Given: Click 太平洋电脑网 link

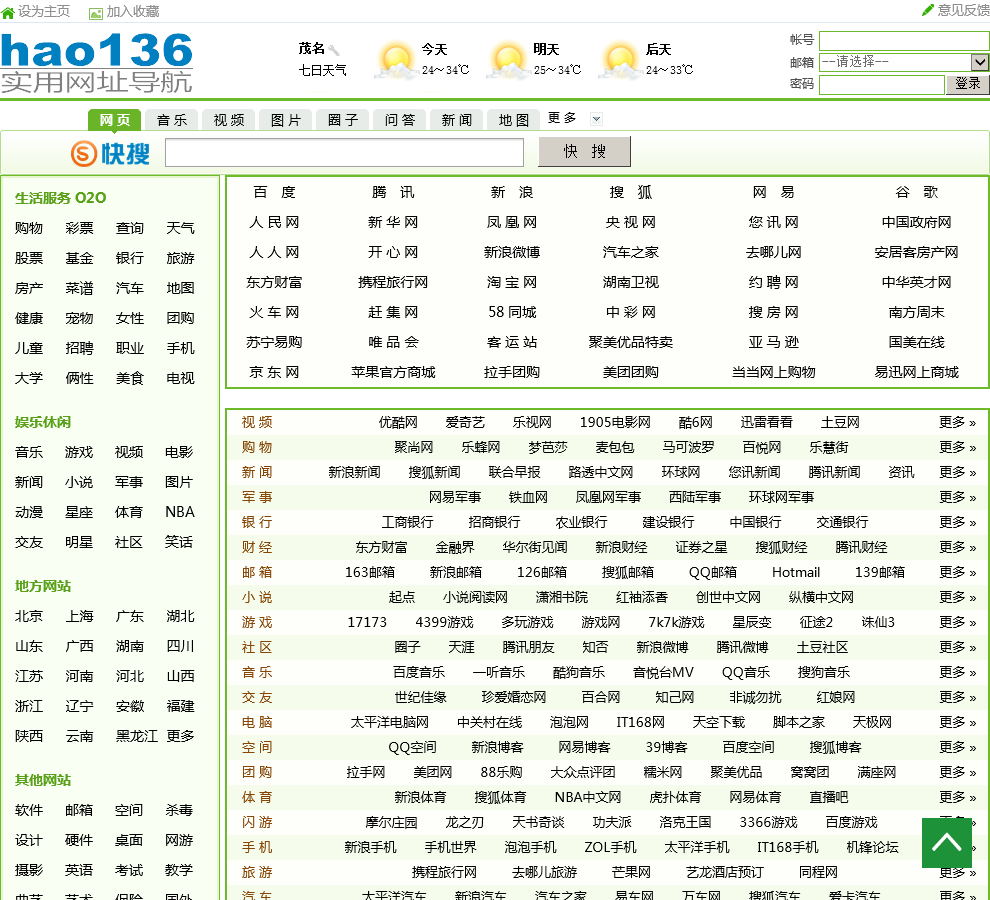Looking at the screenshot, I should (390, 722).
